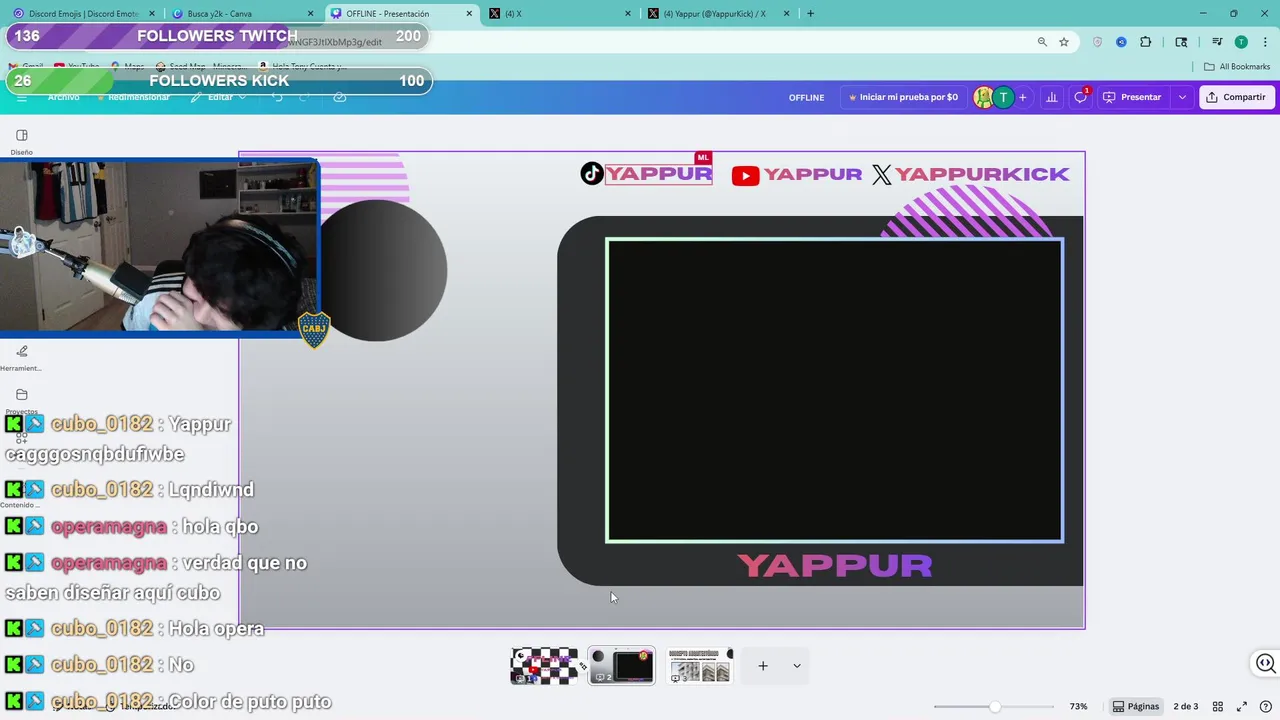Open the help question mark icon
This screenshot has width=1280, height=720.
coord(1266,706)
